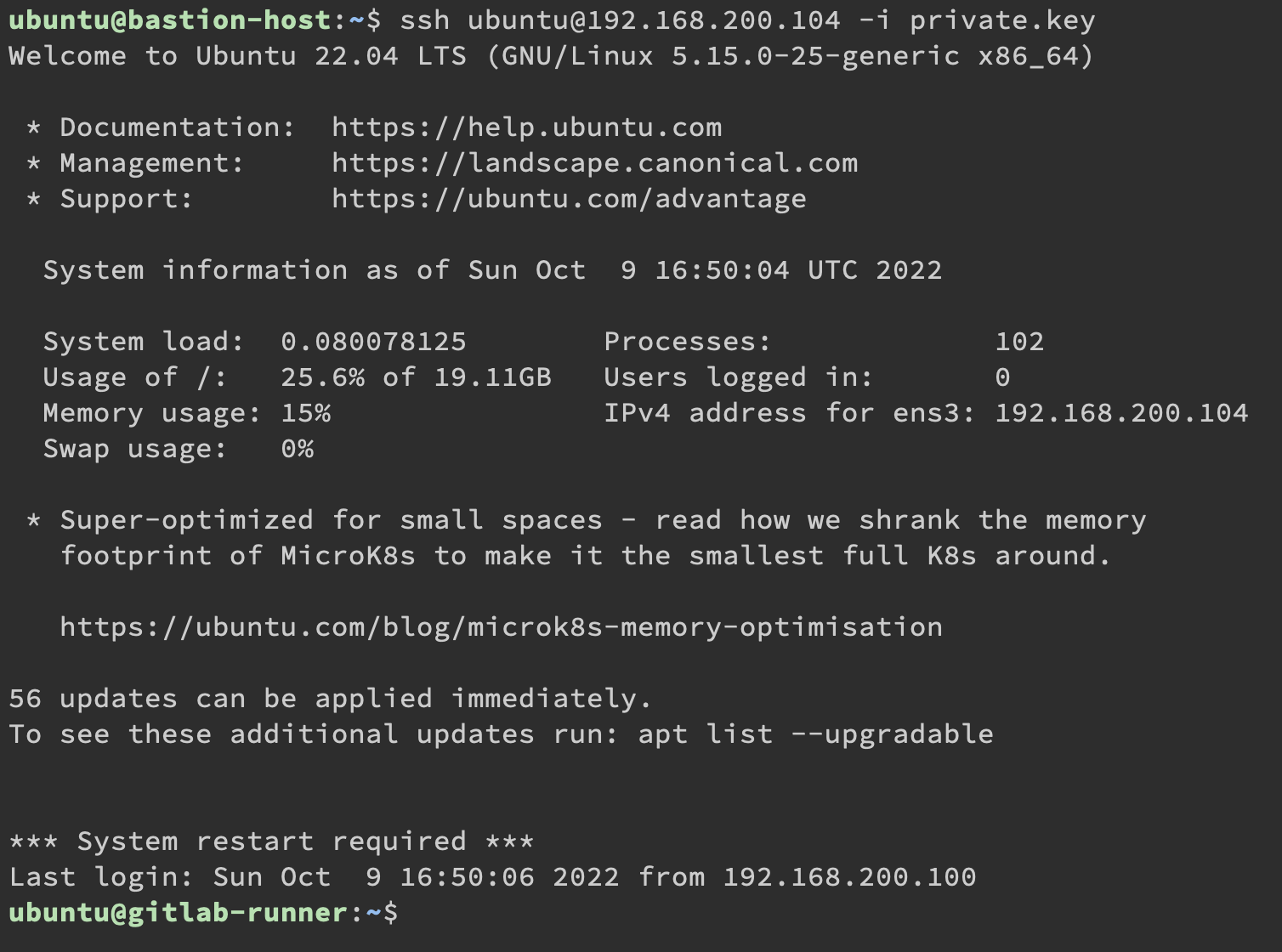1282x952 pixels.
Task: Click the last login source IP 192.168.200.100
Action: 848,877
